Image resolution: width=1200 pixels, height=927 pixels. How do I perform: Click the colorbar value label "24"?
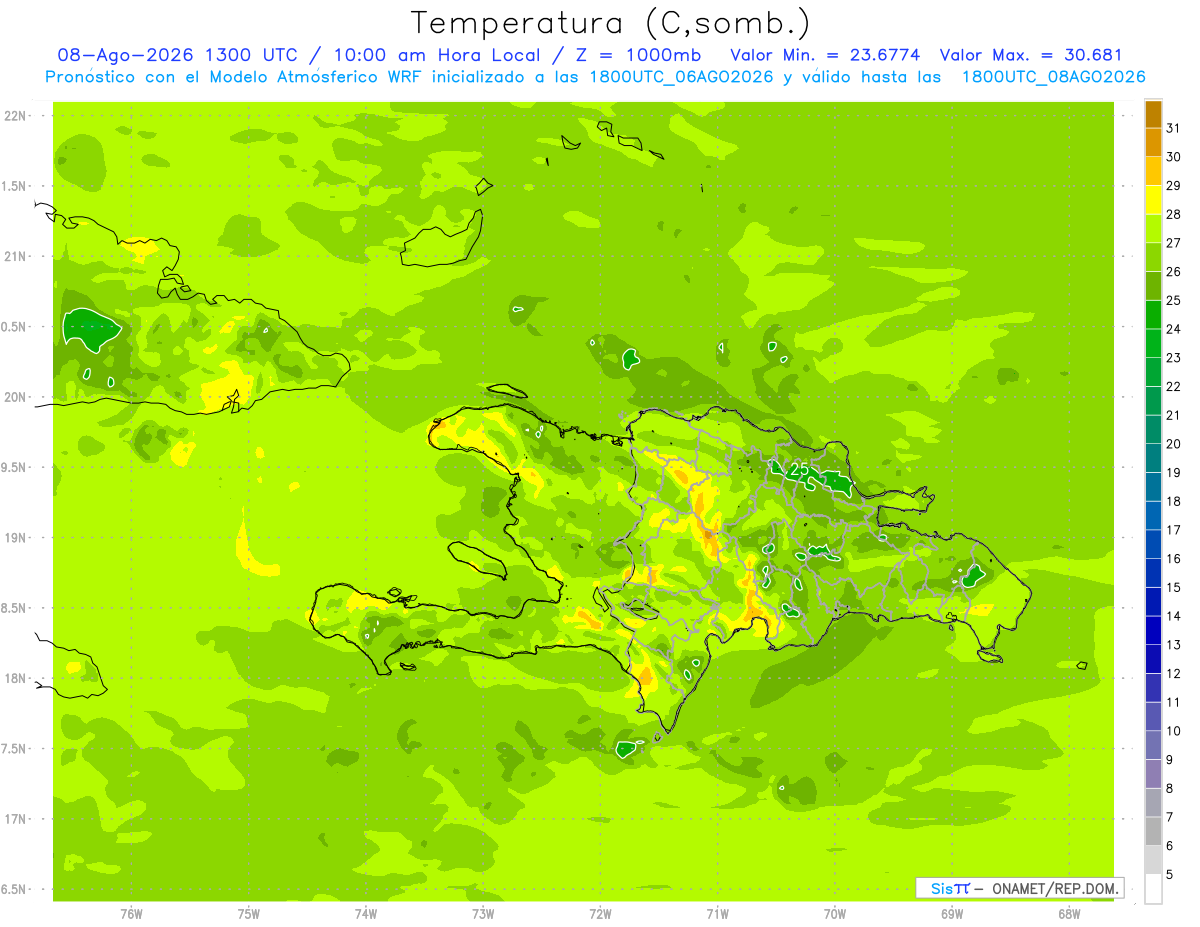pos(1174,329)
